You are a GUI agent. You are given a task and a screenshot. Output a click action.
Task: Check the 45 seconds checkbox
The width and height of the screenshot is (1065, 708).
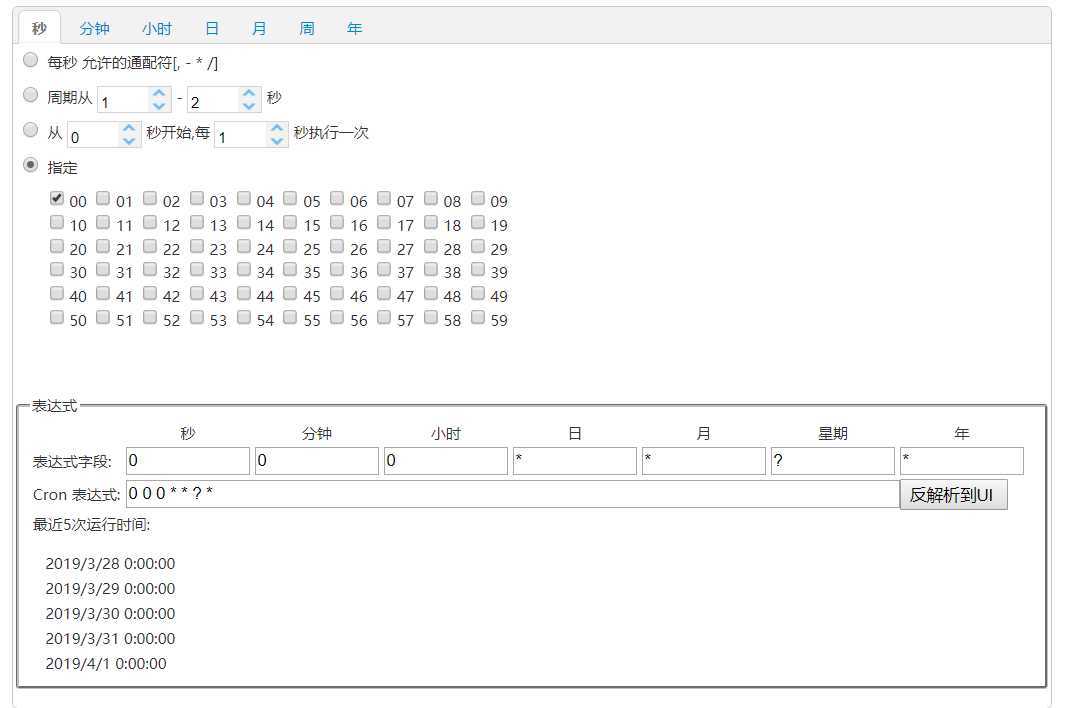click(x=290, y=293)
